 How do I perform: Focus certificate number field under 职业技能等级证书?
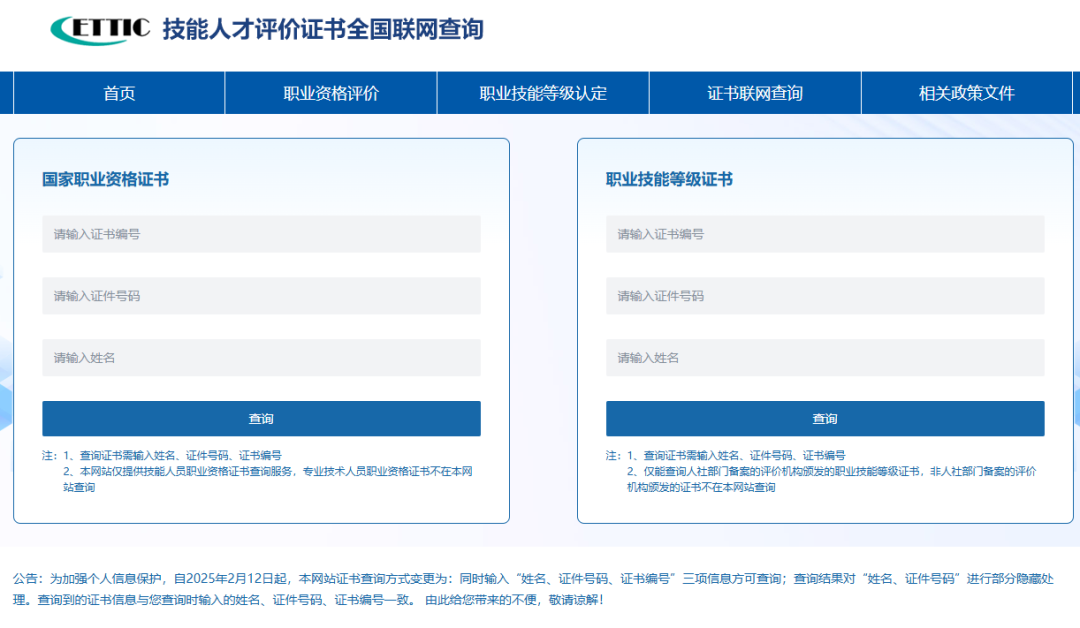825,234
